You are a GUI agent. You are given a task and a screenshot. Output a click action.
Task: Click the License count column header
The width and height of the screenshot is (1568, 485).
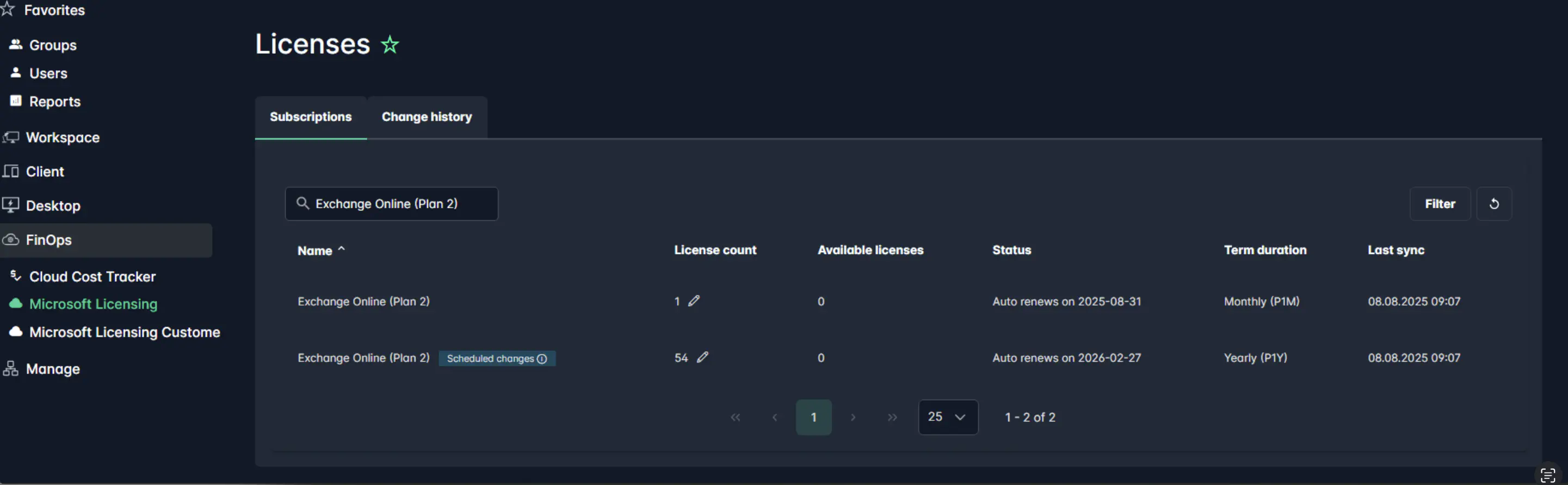coord(714,250)
